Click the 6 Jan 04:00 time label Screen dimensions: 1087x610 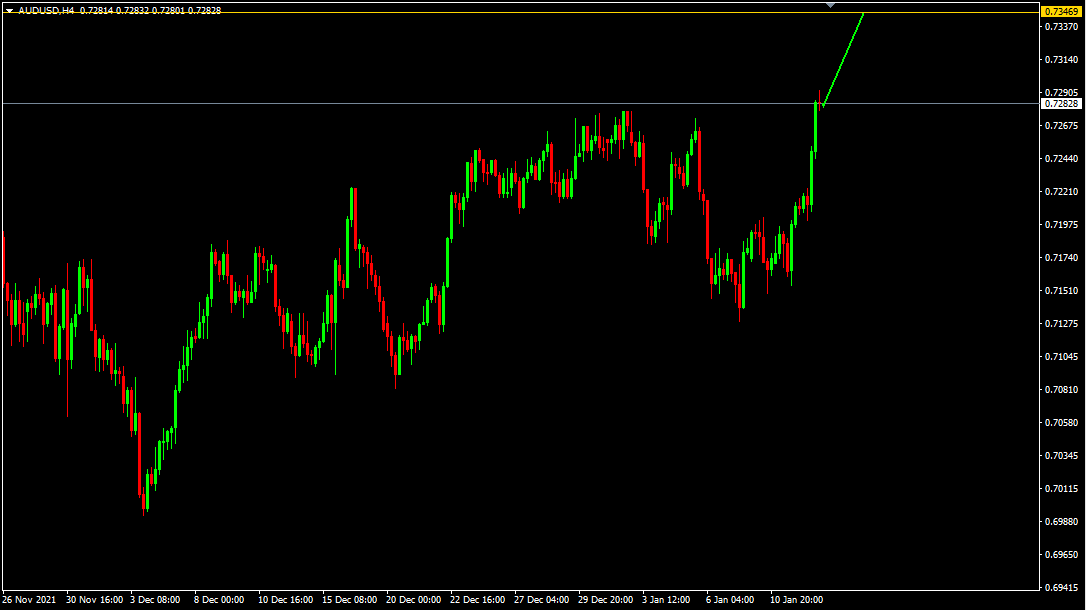[730, 600]
